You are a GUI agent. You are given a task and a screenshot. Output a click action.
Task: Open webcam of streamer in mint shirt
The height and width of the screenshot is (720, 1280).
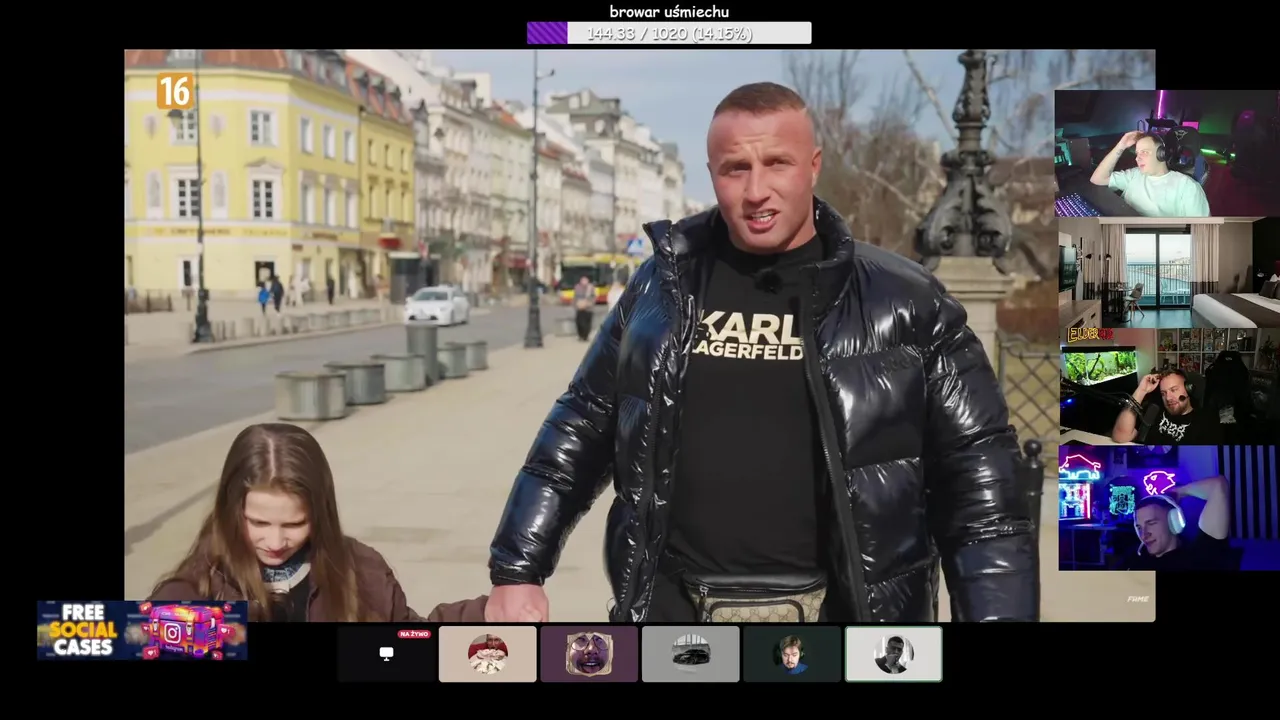1167,153
